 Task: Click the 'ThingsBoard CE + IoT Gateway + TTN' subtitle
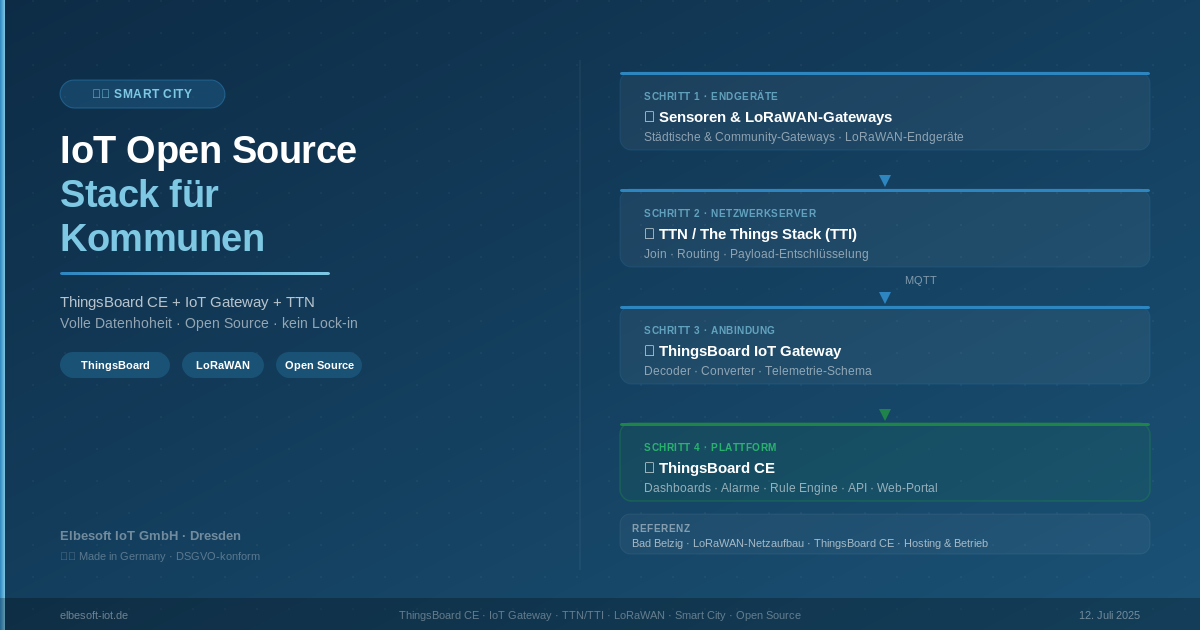click(x=187, y=302)
